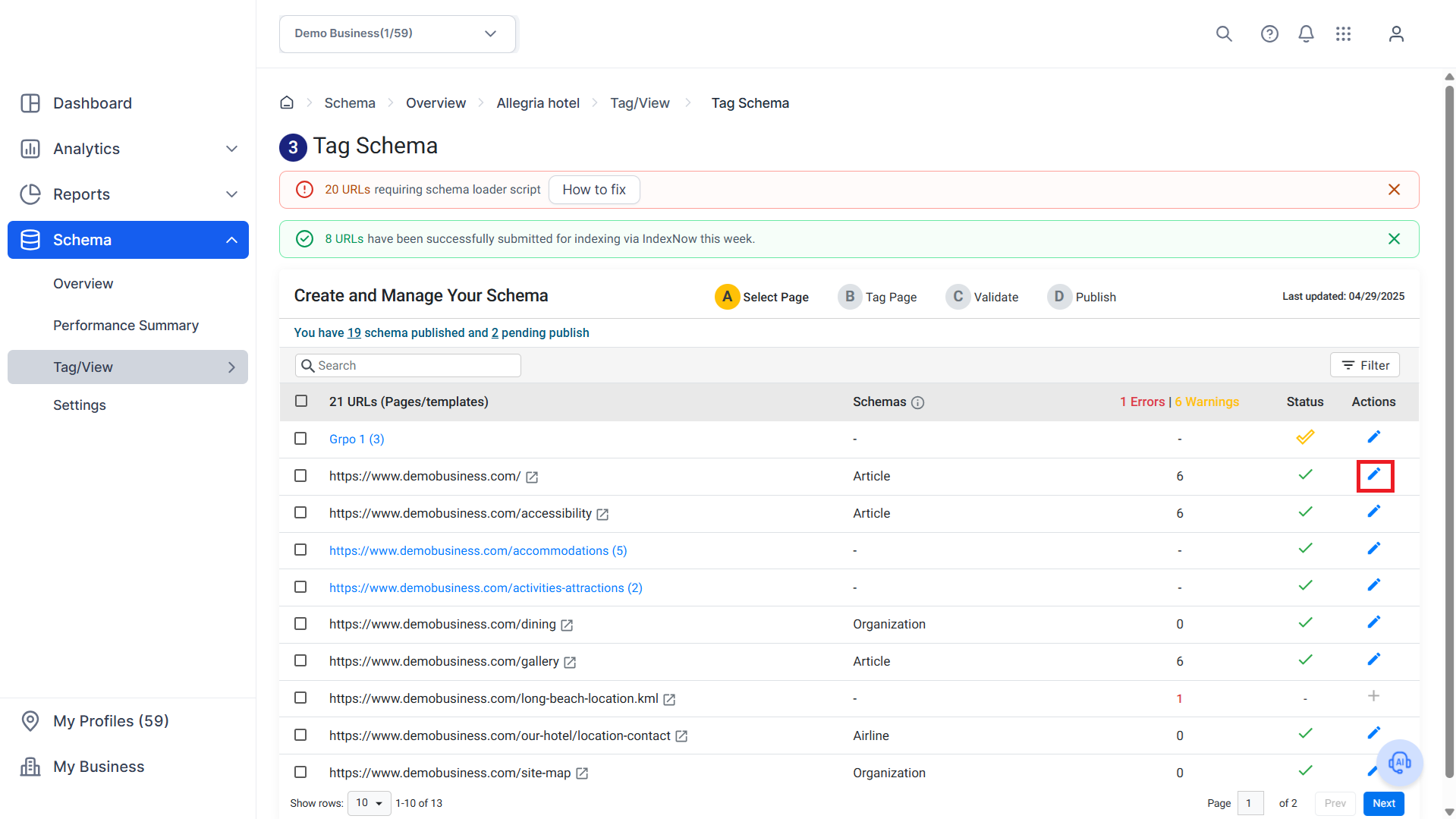Open homepage URL in new tab icon
The image size is (1456, 819).
click(532, 477)
